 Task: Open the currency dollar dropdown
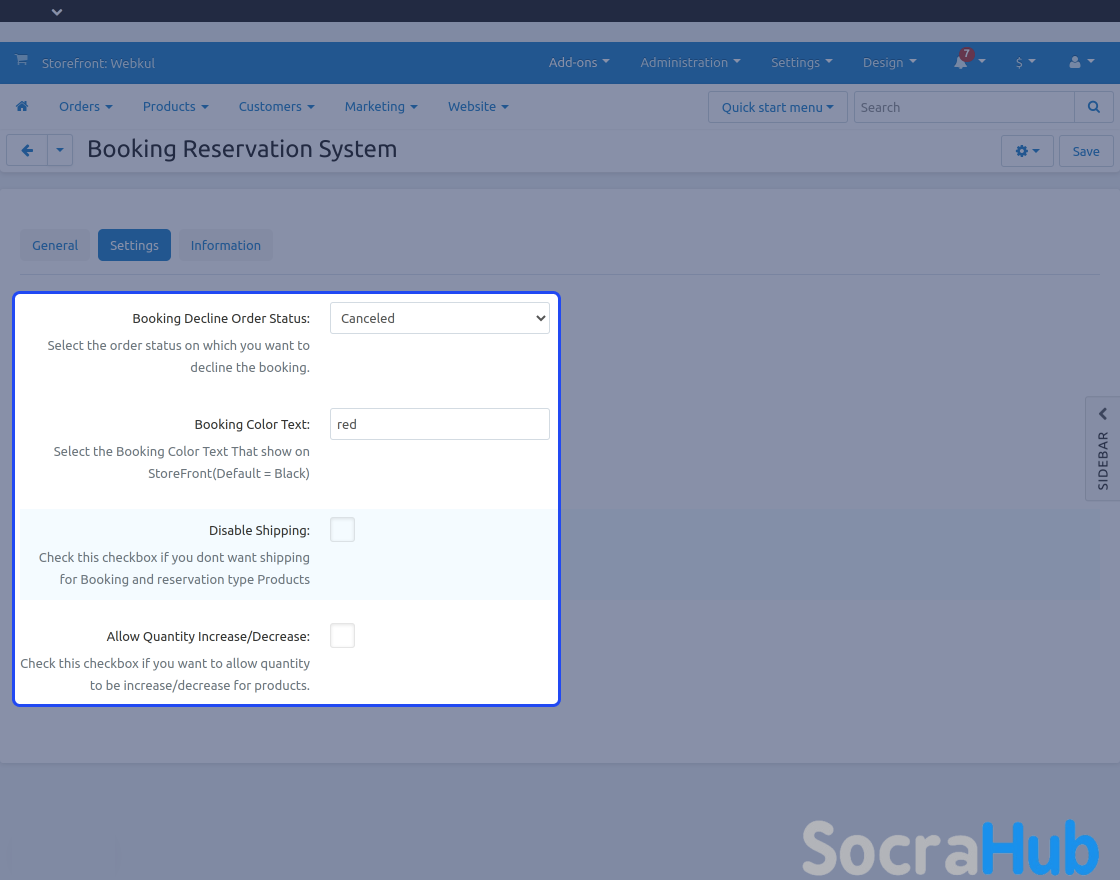[x=1025, y=62]
